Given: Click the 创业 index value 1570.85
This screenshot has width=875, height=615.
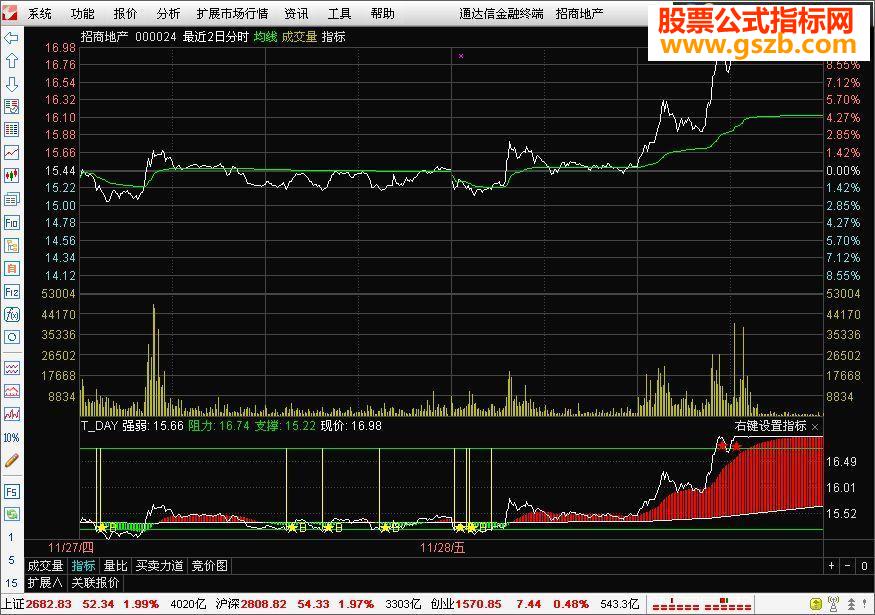Looking at the screenshot, I should 478,604.
